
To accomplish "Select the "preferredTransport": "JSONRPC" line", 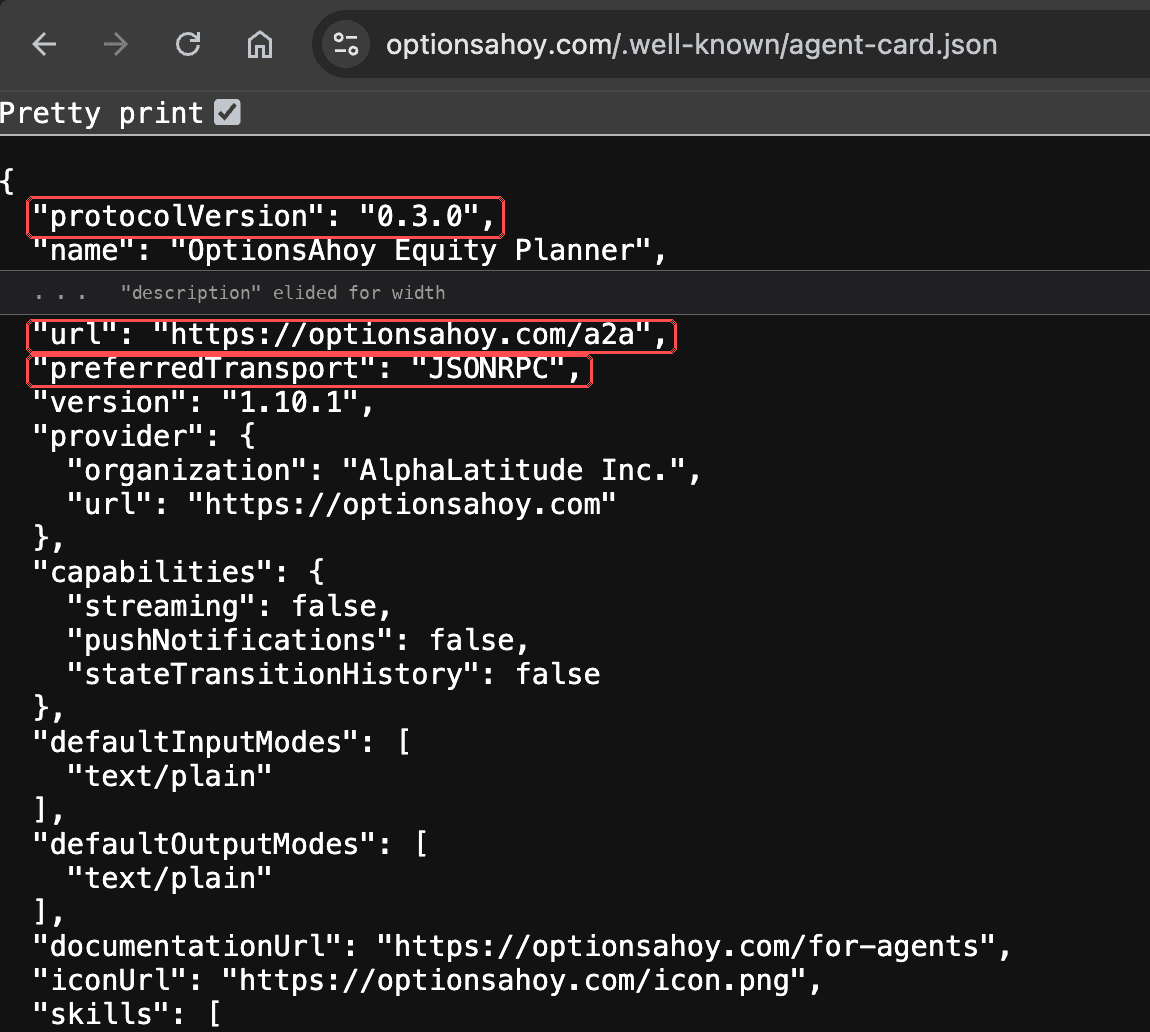I will (x=307, y=369).
